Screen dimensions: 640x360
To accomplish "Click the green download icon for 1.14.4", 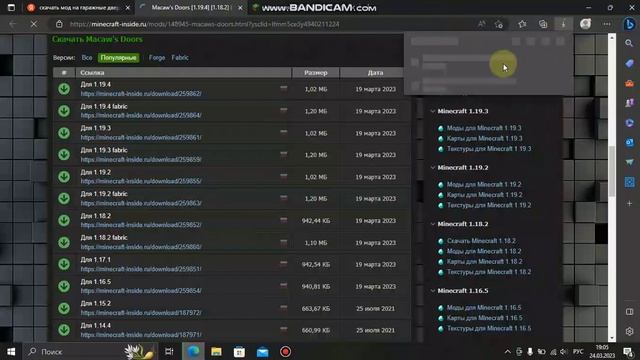I will [x=64, y=330].
